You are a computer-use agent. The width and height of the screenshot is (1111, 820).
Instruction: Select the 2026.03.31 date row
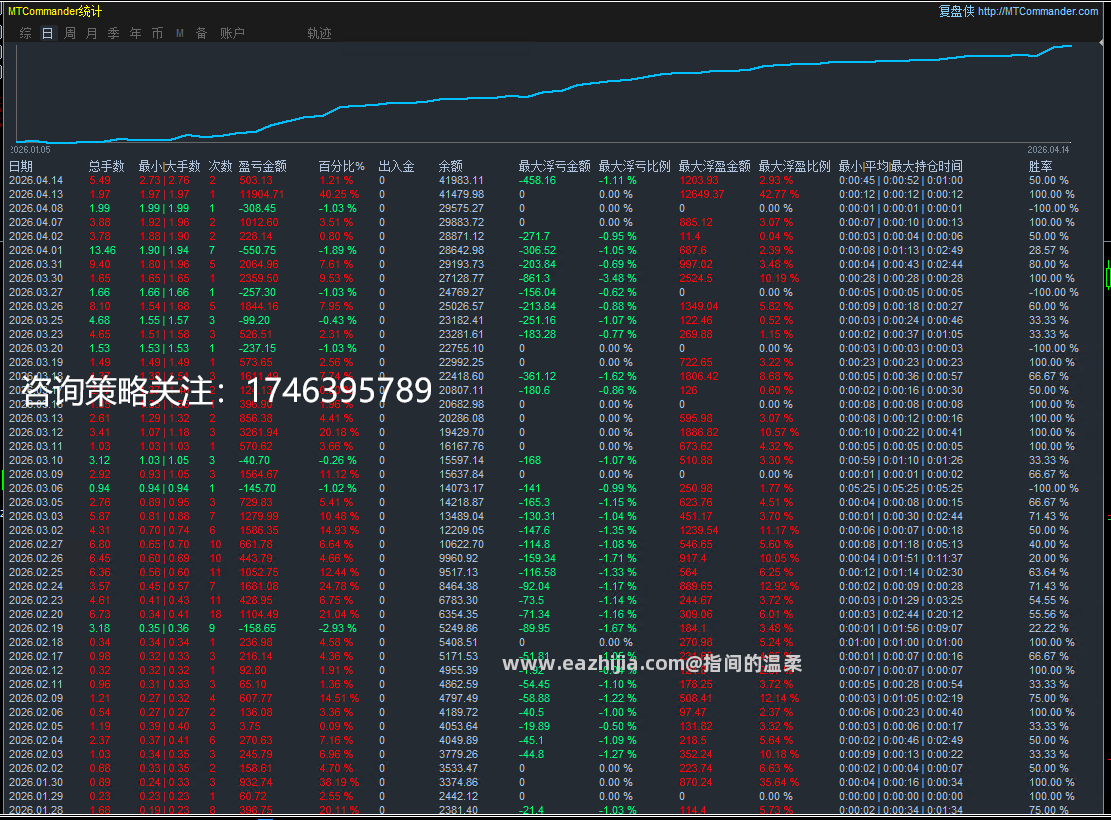pyautogui.click(x=544, y=264)
